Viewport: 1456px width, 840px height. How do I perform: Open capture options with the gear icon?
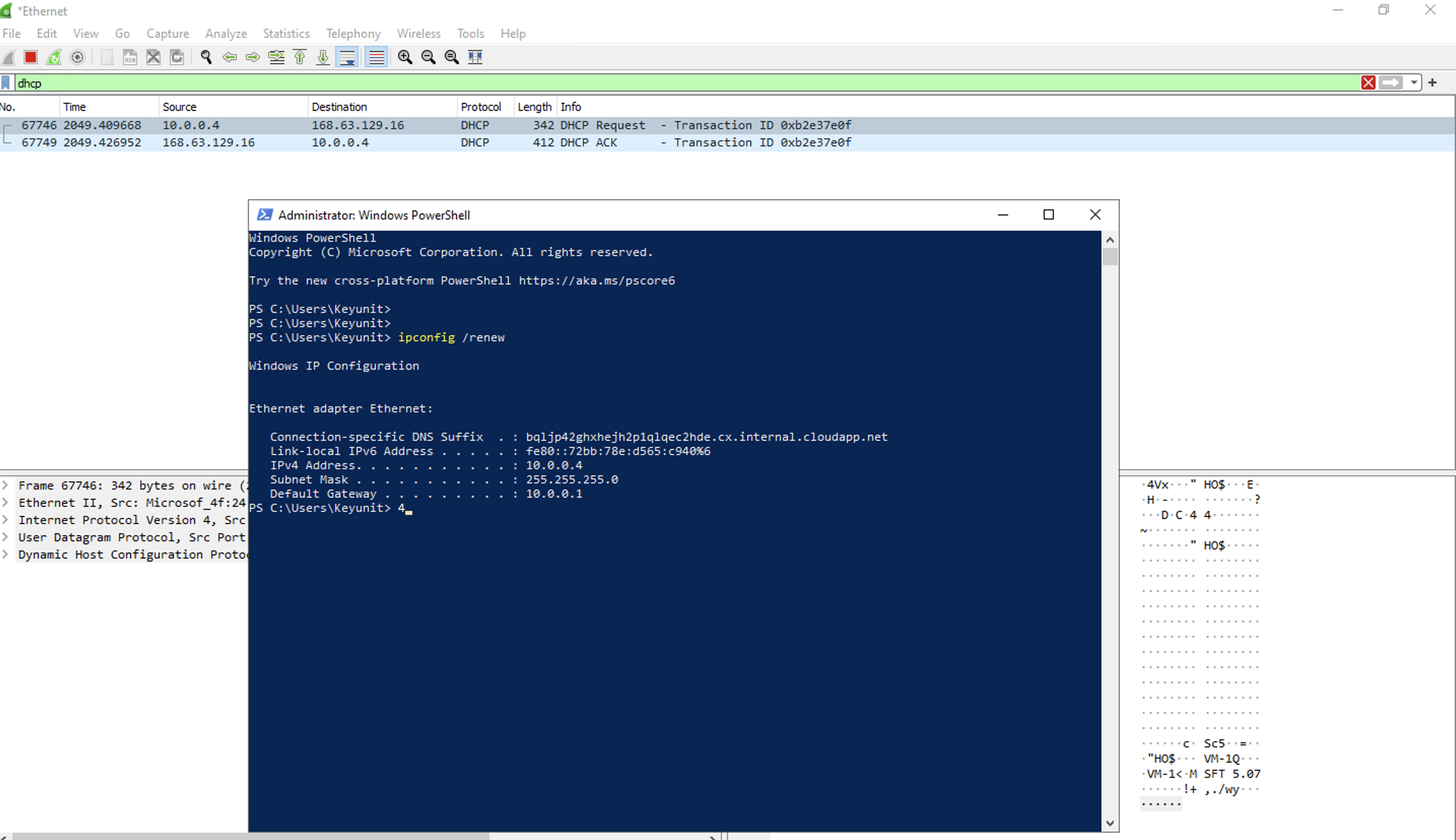coord(77,57)
